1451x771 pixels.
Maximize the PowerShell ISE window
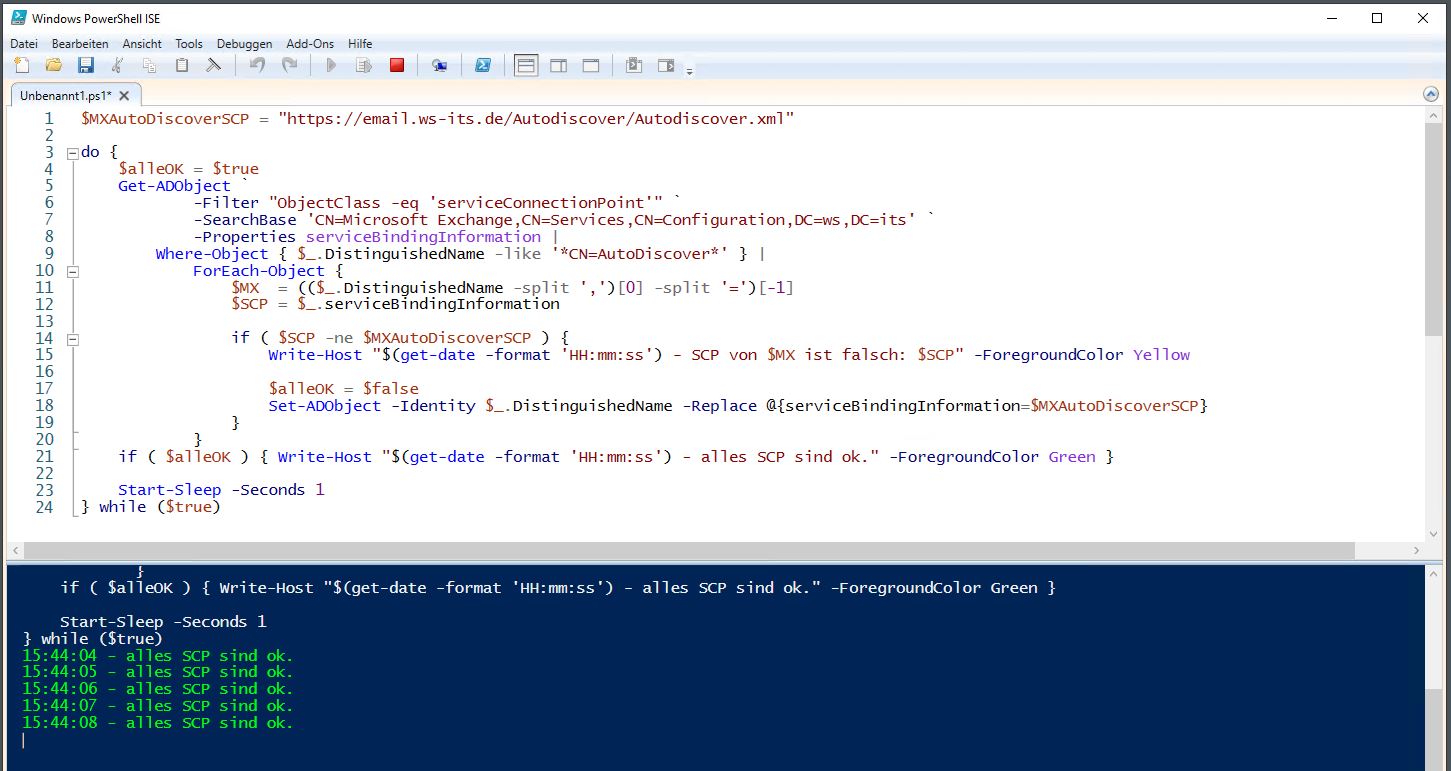[1377, 18]
